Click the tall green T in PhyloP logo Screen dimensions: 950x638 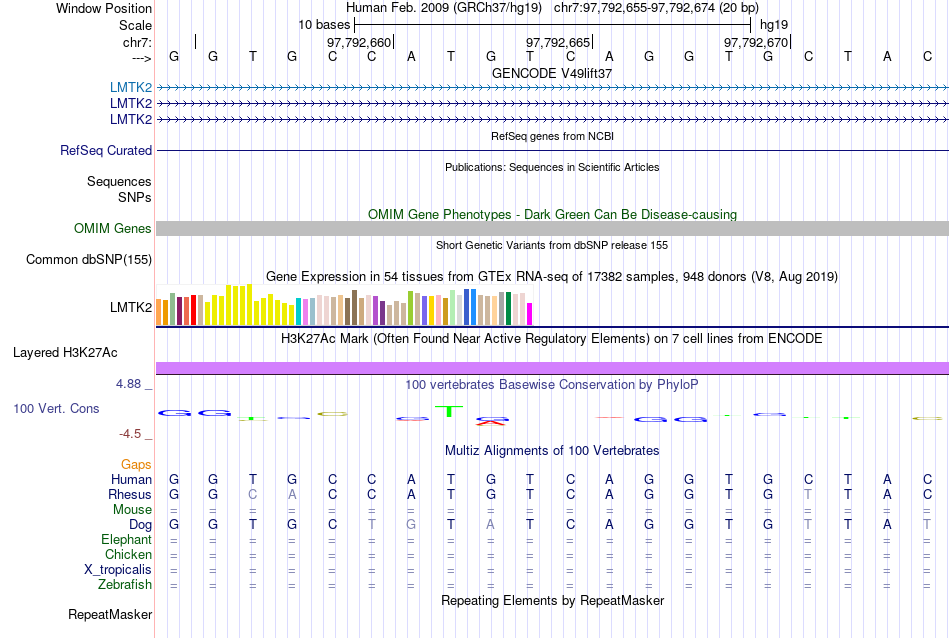448,411
